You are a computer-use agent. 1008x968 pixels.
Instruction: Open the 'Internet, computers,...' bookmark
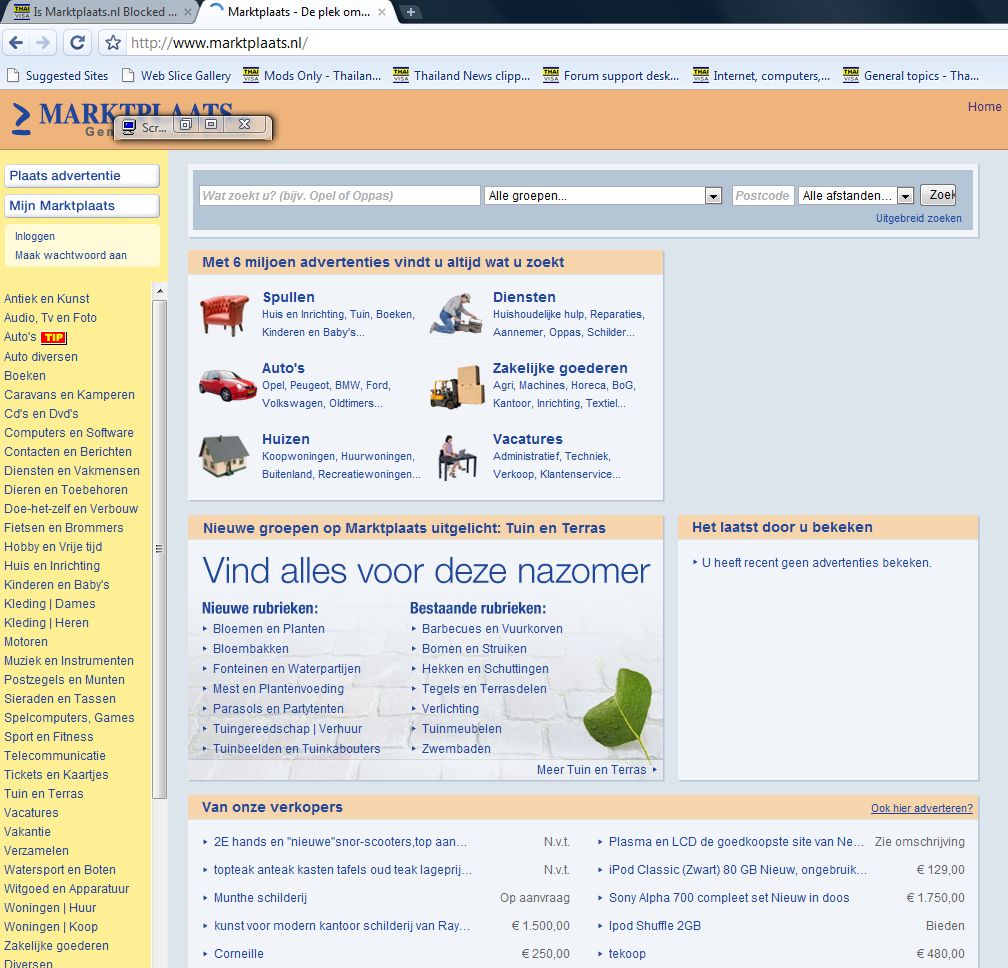(x=762, y=76)
